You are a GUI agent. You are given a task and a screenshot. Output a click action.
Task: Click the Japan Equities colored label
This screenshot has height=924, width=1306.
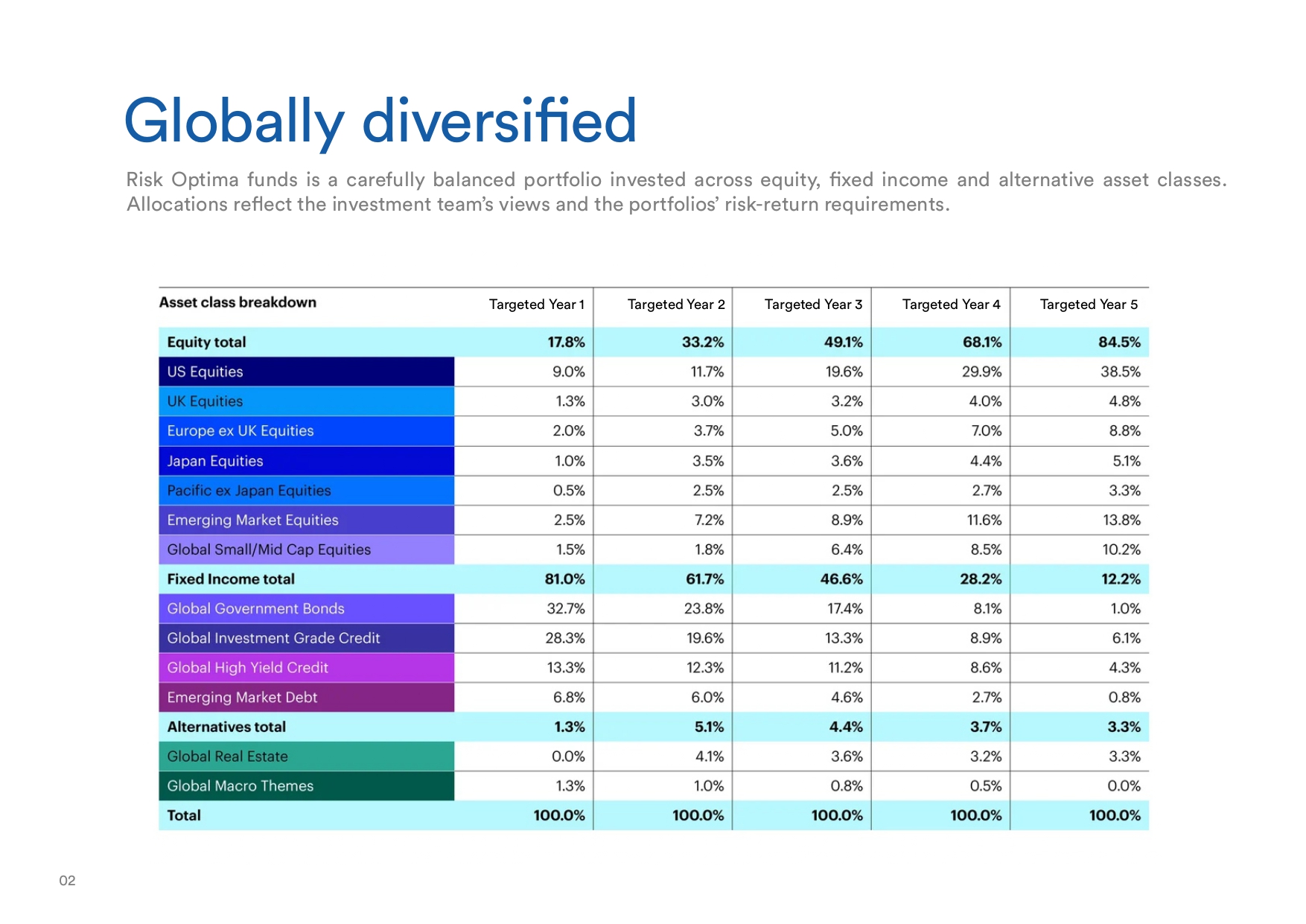(214, 461)
